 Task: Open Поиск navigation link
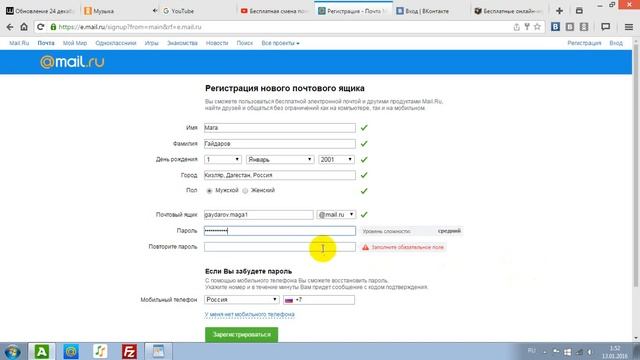coord(244,43)
